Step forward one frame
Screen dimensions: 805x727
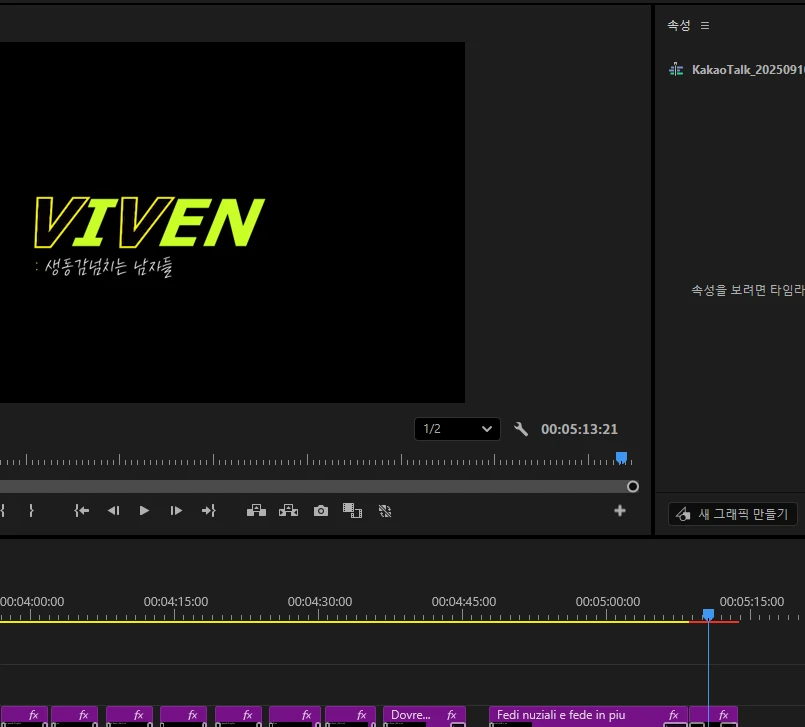176,510
